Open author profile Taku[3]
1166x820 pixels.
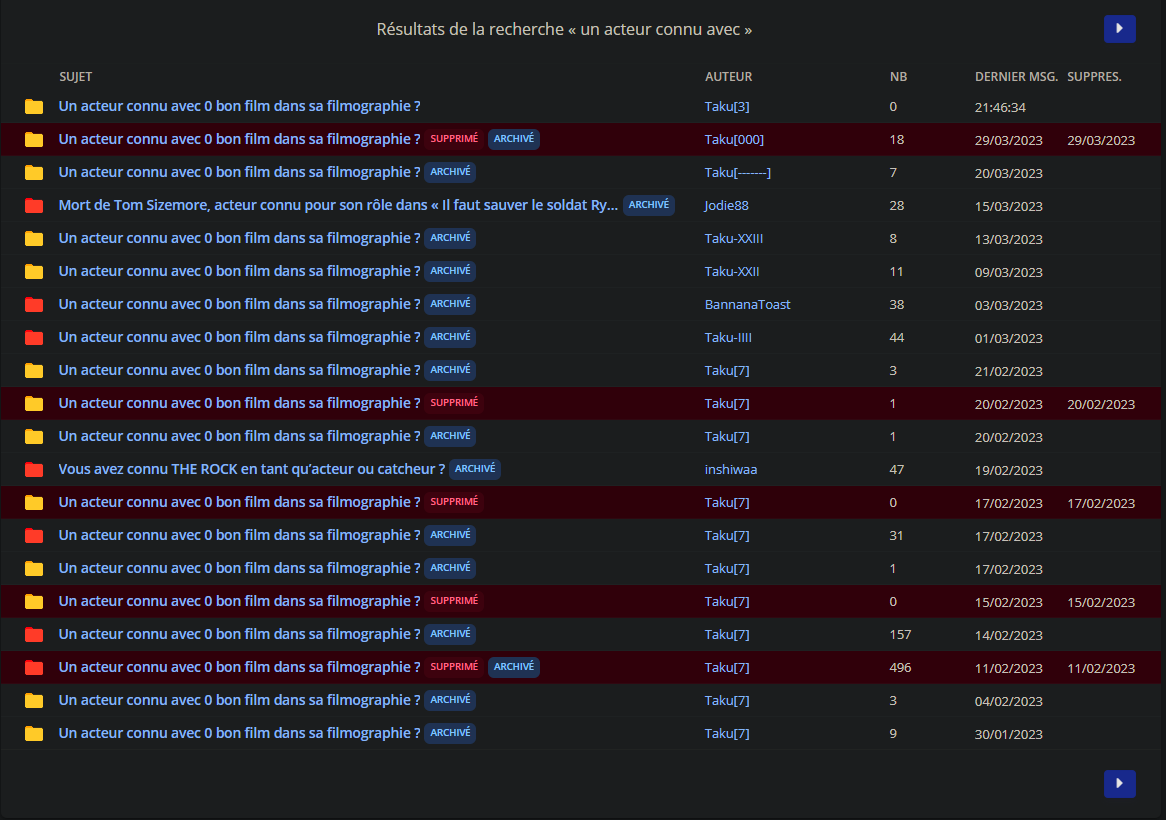pos(727,106)
